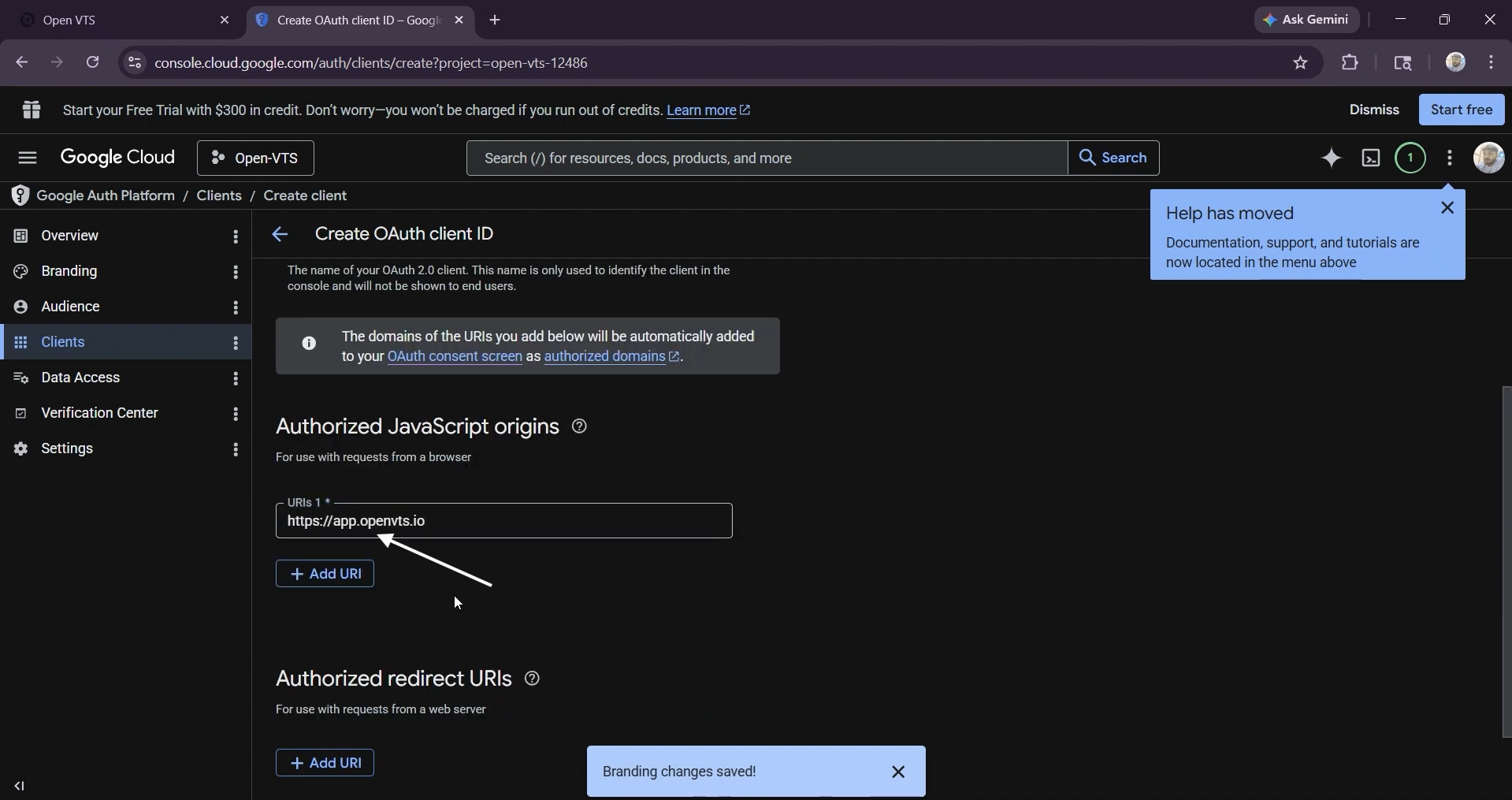The width and height of the screenshot is (1512, 800).
Task: Reload the current page
Action: point(93,62)
